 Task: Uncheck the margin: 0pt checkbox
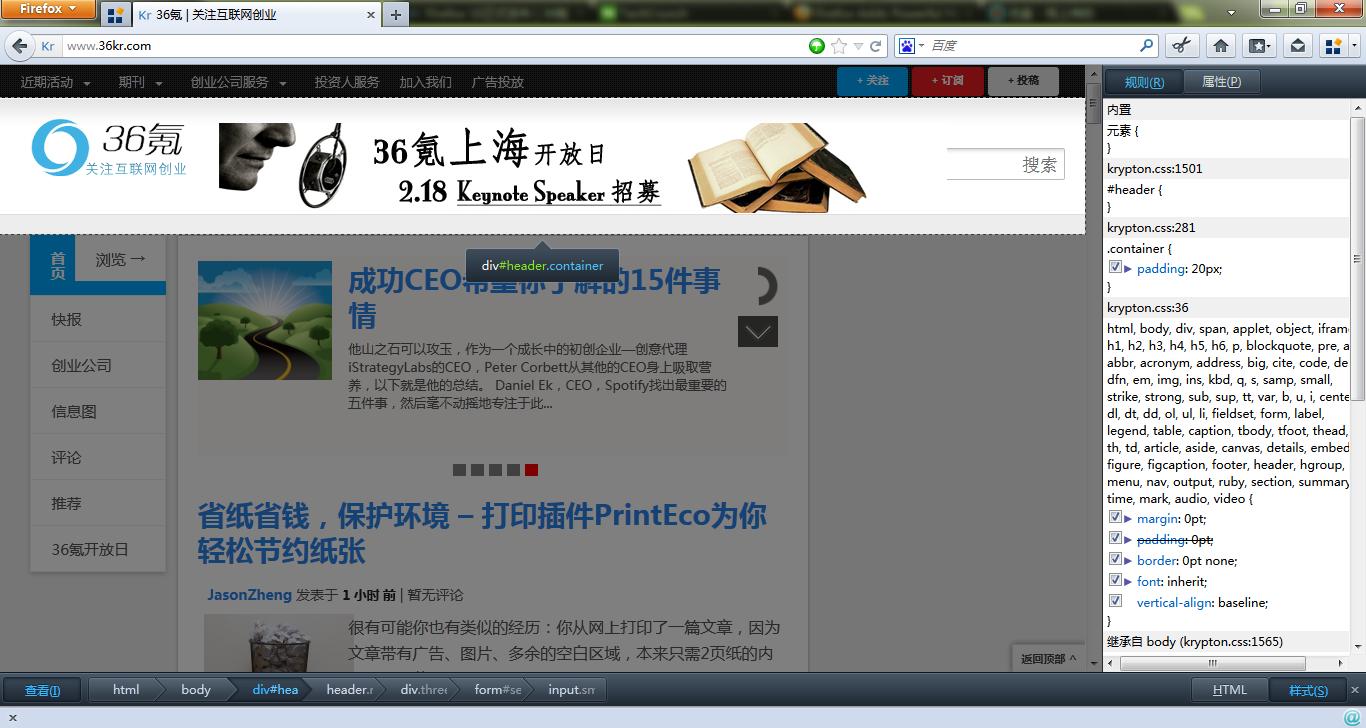pyautogui.click(x=1115, y=518)
